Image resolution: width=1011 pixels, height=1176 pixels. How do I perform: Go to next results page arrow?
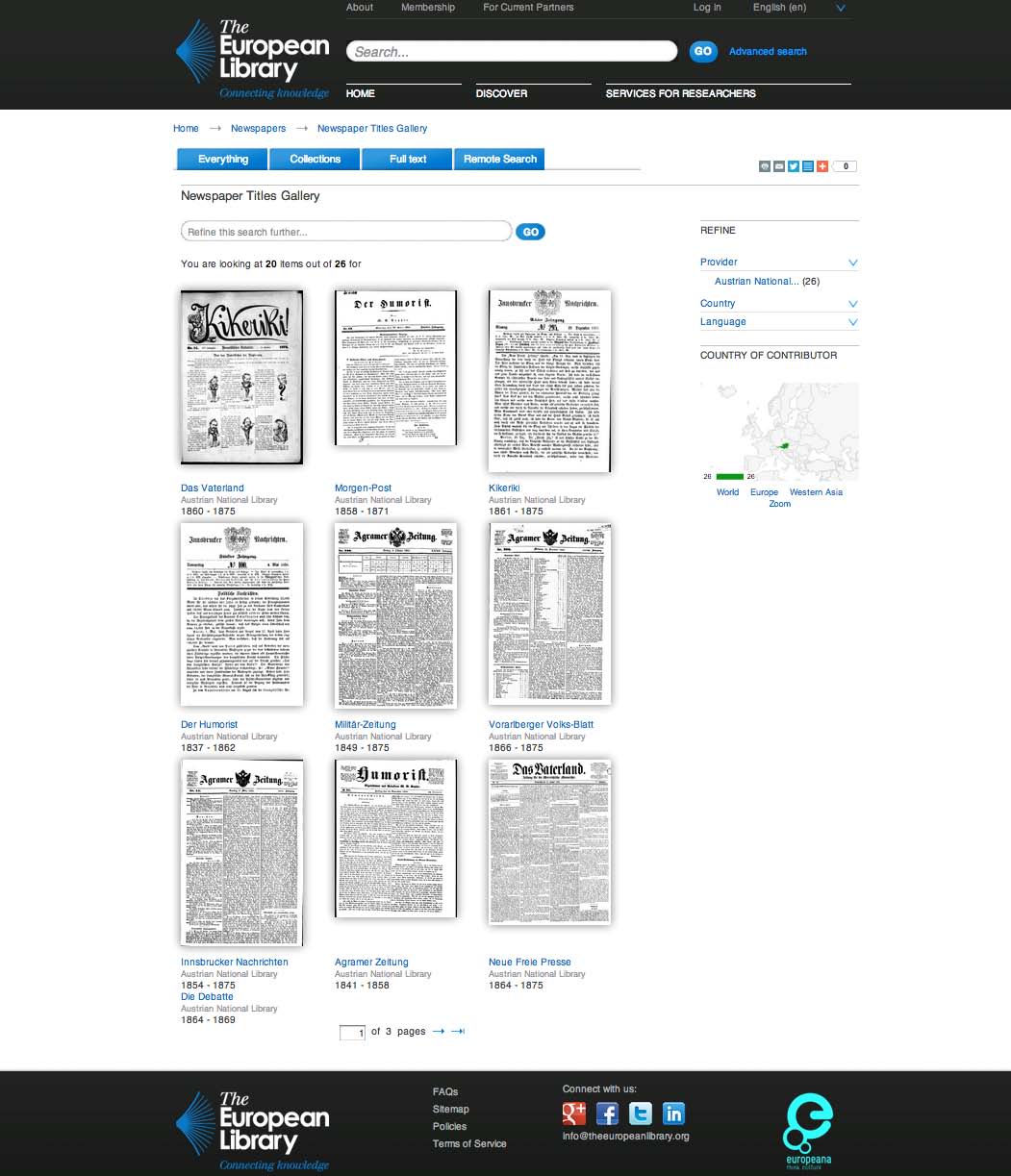439,1032
